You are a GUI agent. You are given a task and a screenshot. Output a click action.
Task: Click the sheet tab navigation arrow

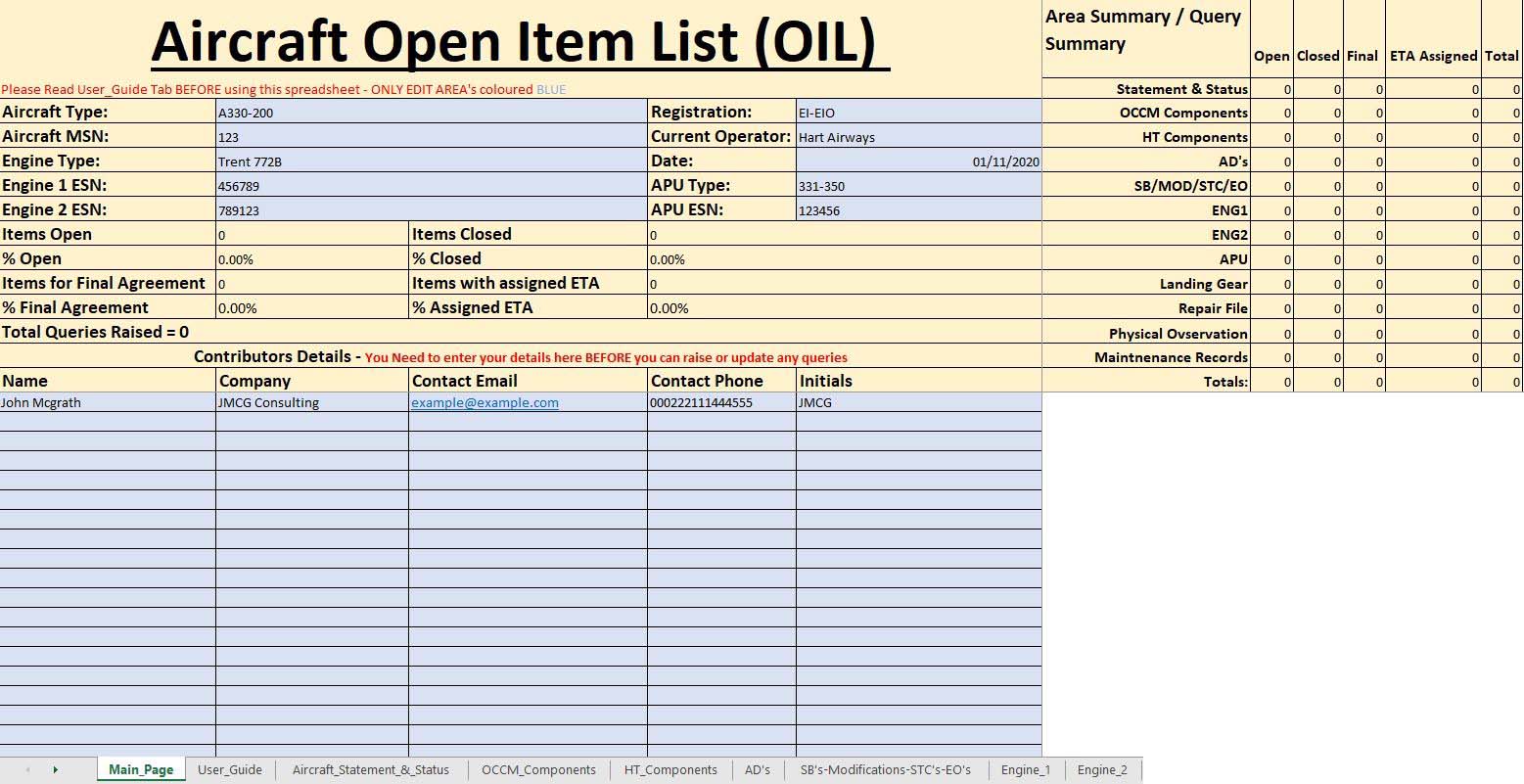tap(56, 769)
